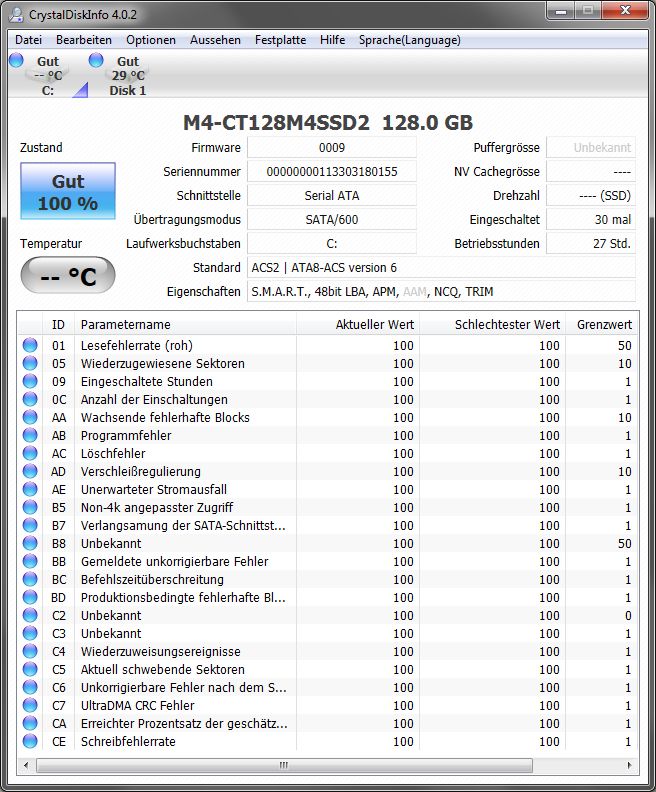Sort by the ID column header
Screen dimensions: 656x792
coord(59,324)
